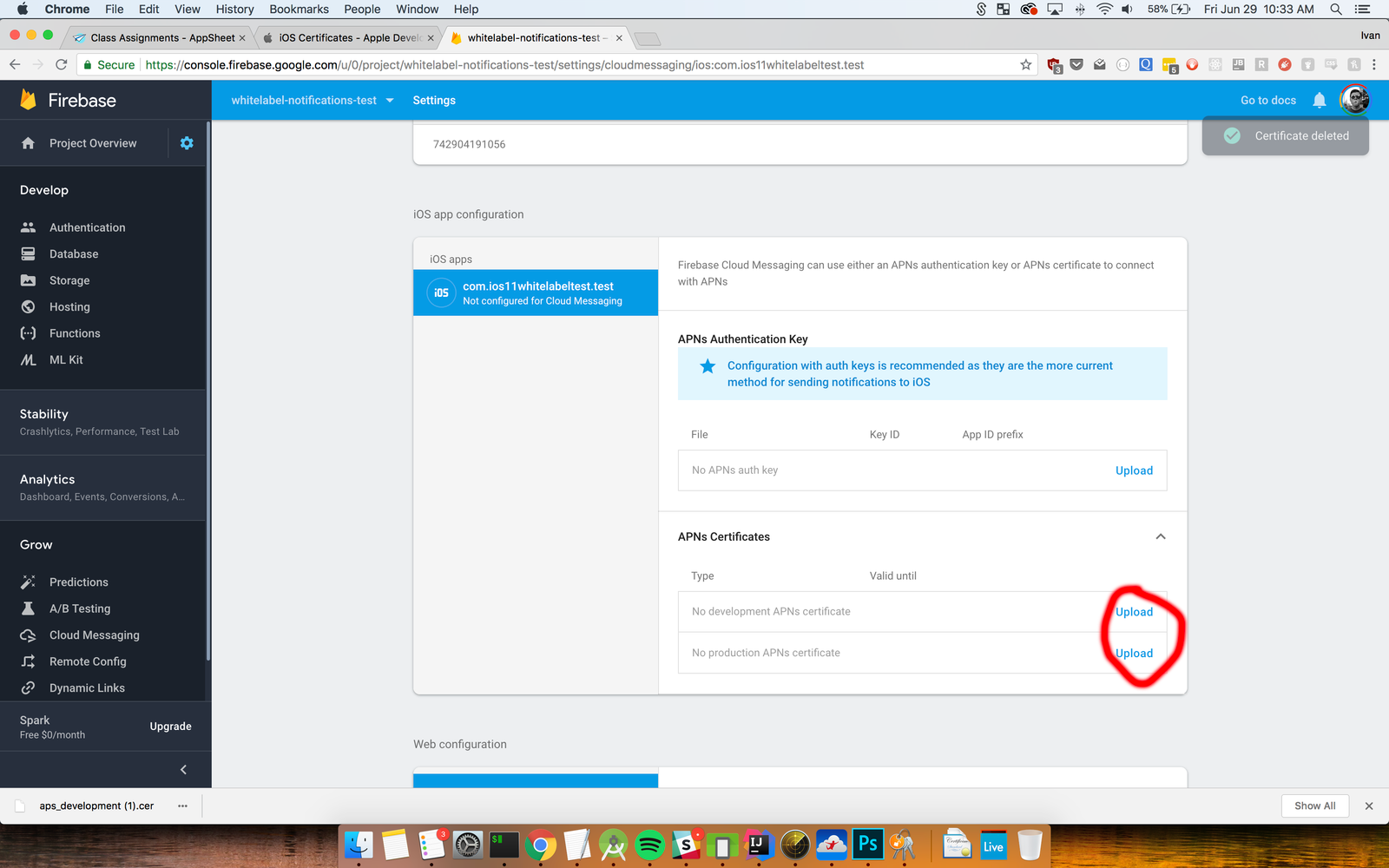Click the Settings header label
Screen dimensions: 1389x868
pos(434,101)
